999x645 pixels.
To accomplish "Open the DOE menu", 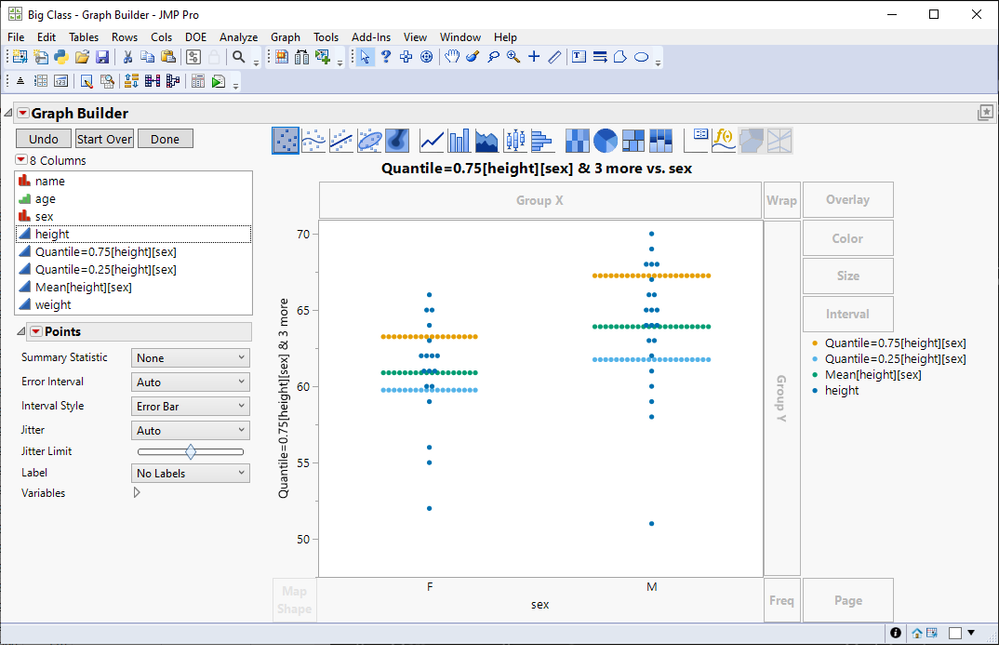I will [196, 37].
